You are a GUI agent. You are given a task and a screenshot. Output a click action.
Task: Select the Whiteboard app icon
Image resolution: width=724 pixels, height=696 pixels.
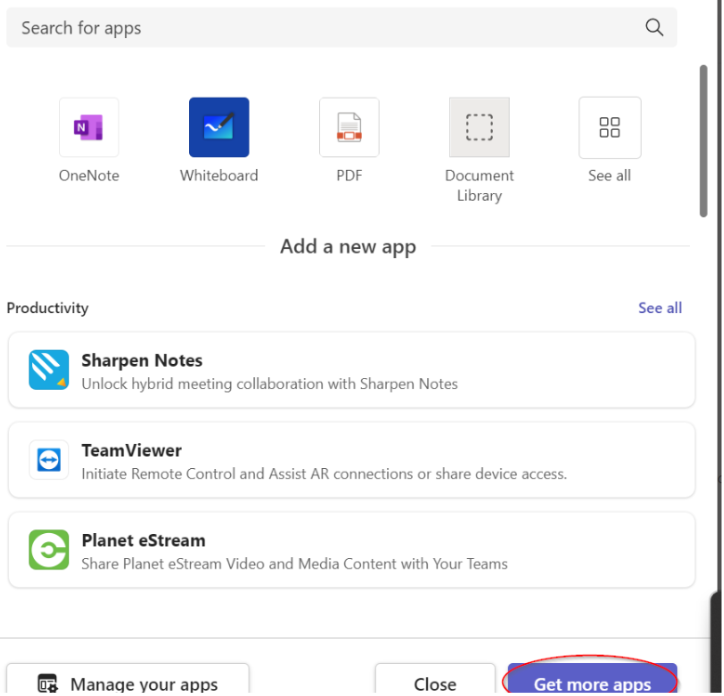(x=219, y=127)
